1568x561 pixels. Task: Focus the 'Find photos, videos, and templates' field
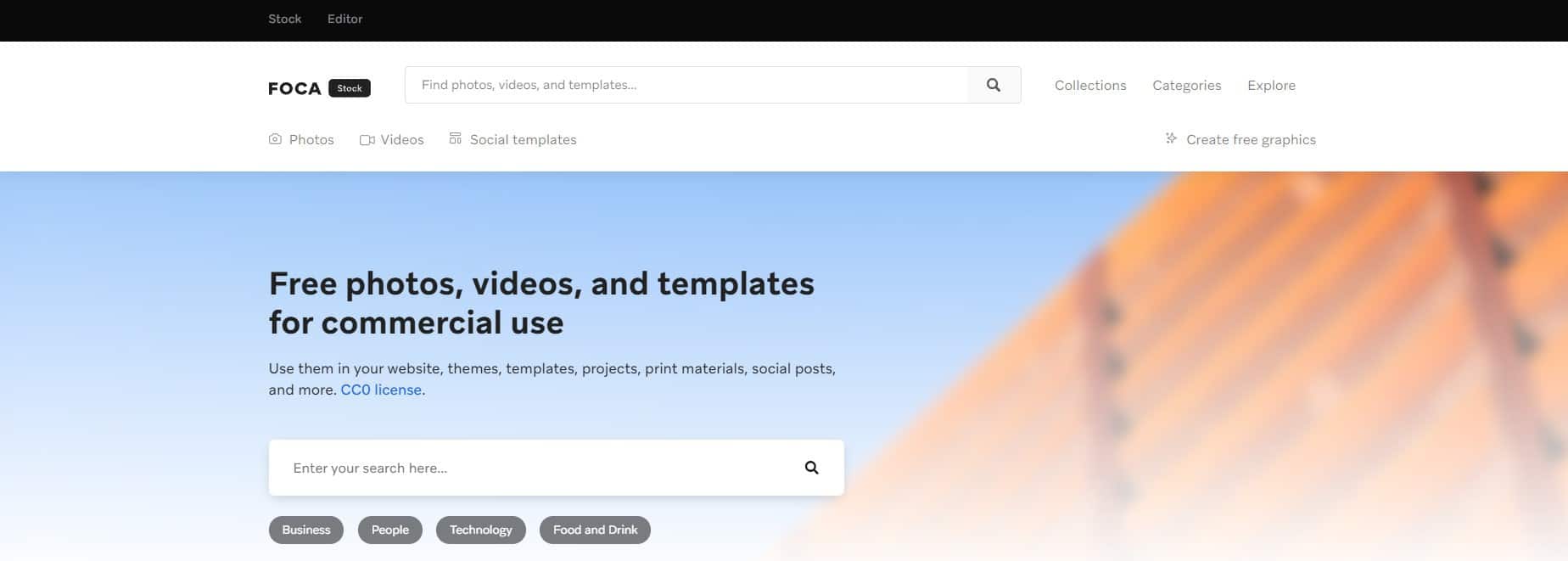686,85
